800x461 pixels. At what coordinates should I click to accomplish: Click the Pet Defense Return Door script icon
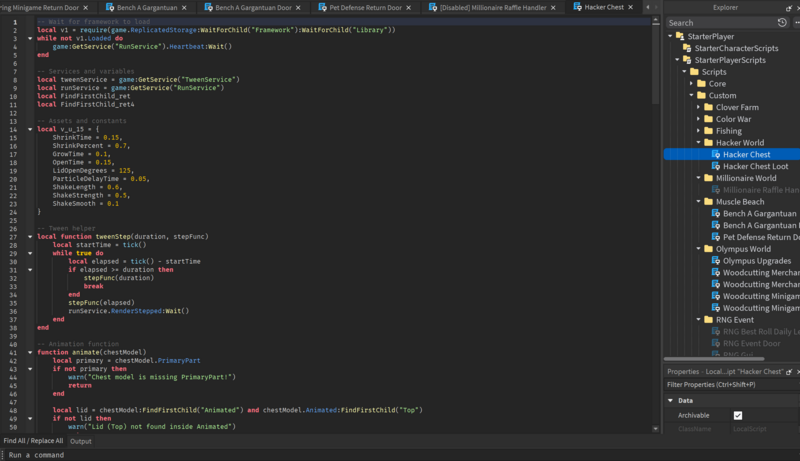716,237
